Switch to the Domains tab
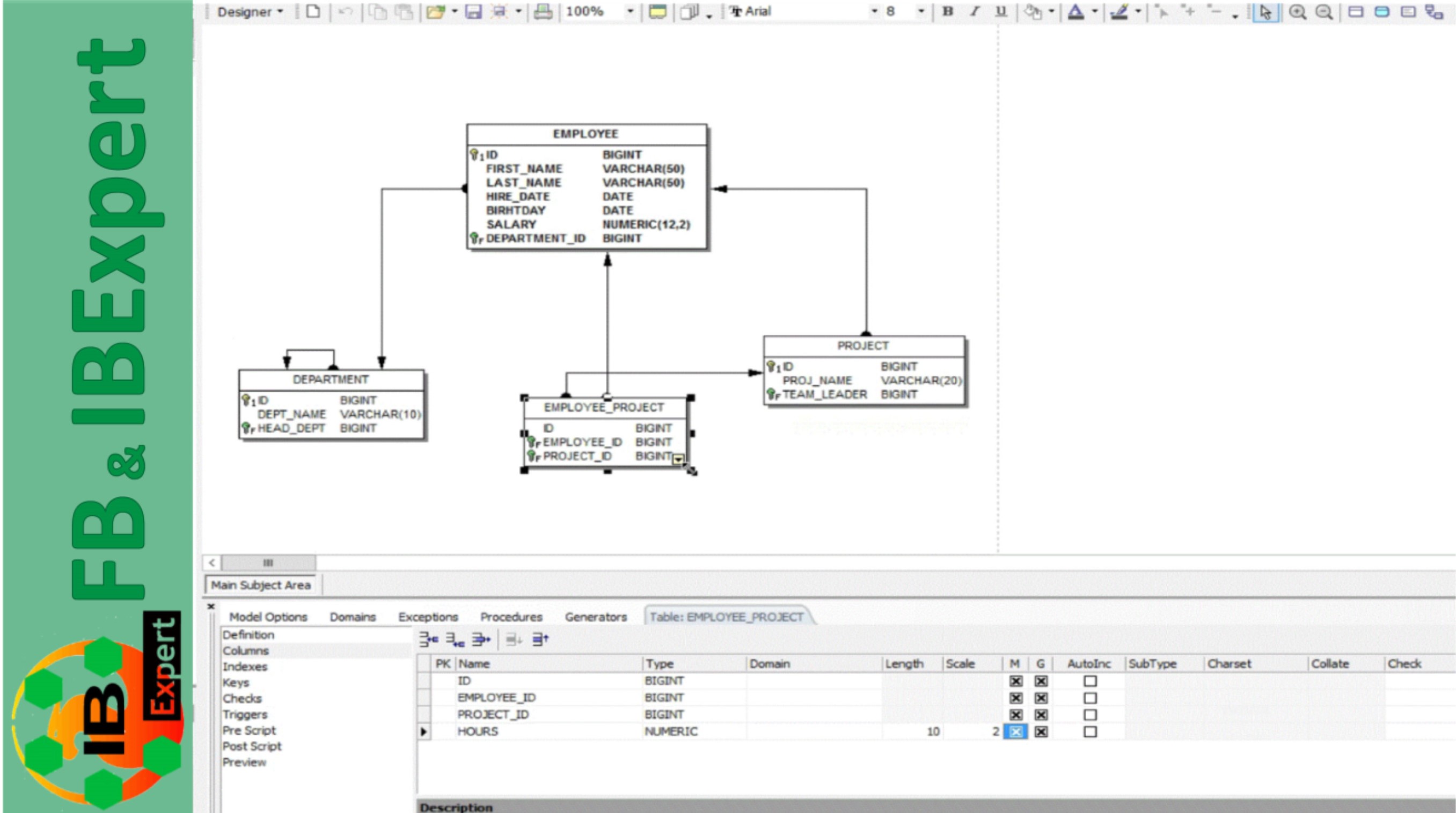1456x813 pixels. 353,617
